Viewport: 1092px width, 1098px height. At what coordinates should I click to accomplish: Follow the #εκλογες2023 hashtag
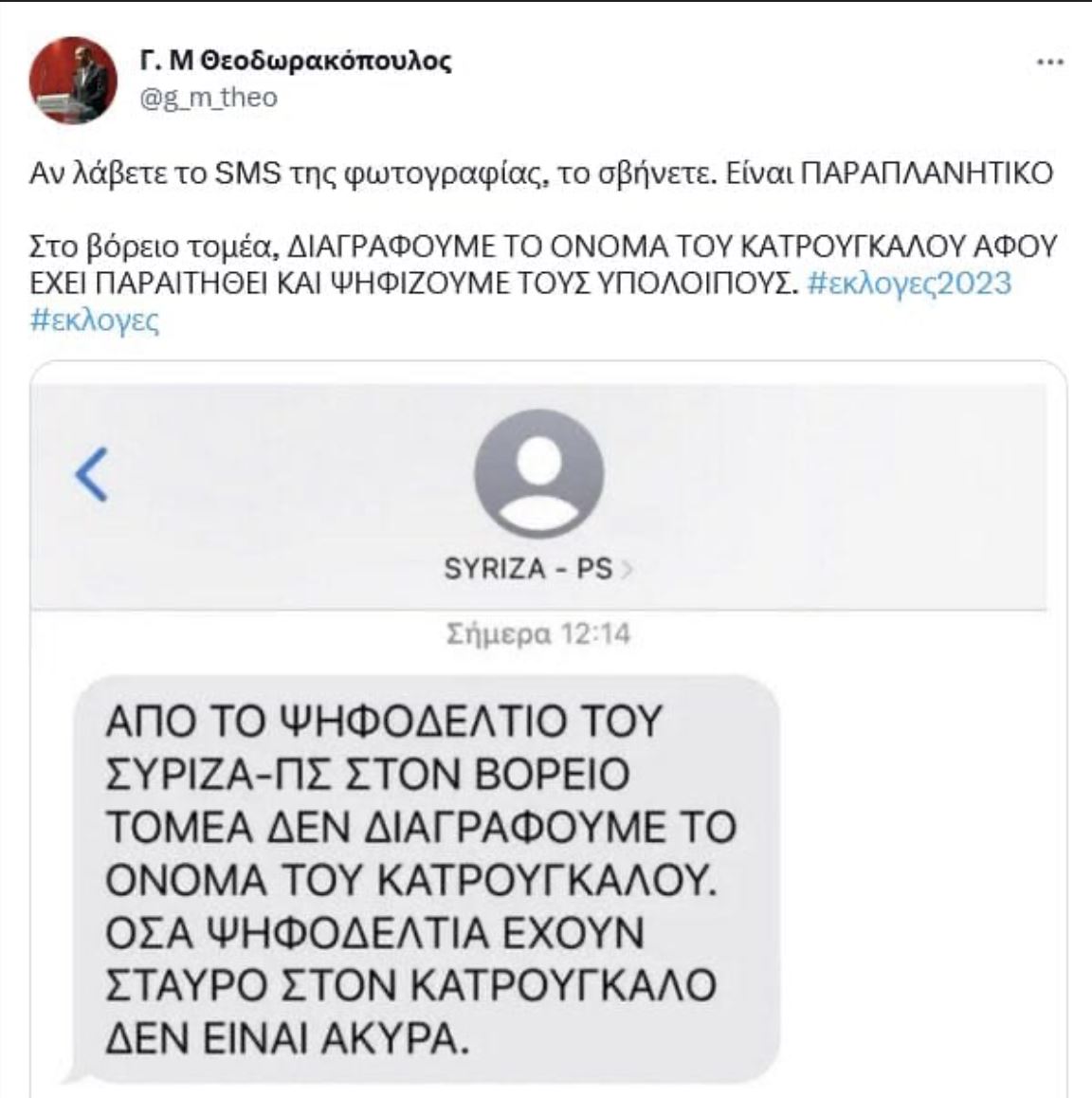coord(909,283)
